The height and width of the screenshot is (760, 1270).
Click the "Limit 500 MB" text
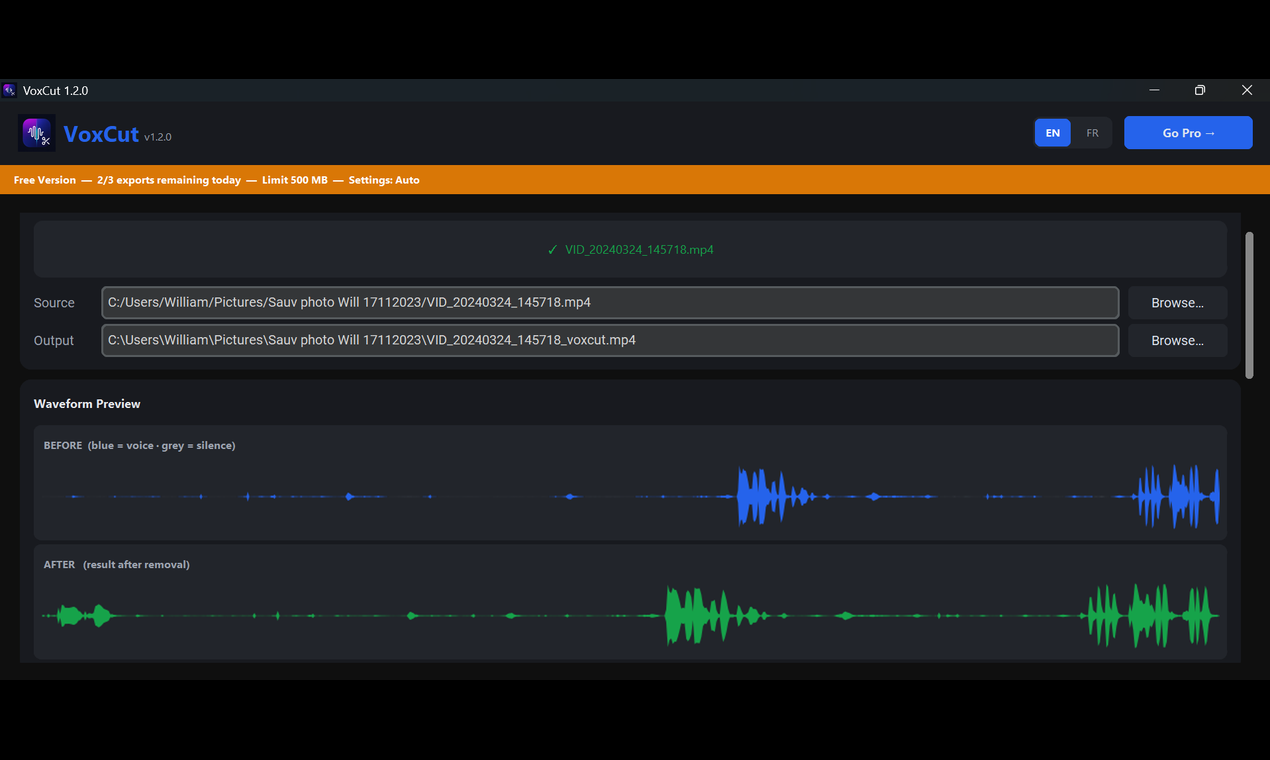pos(295,180)
